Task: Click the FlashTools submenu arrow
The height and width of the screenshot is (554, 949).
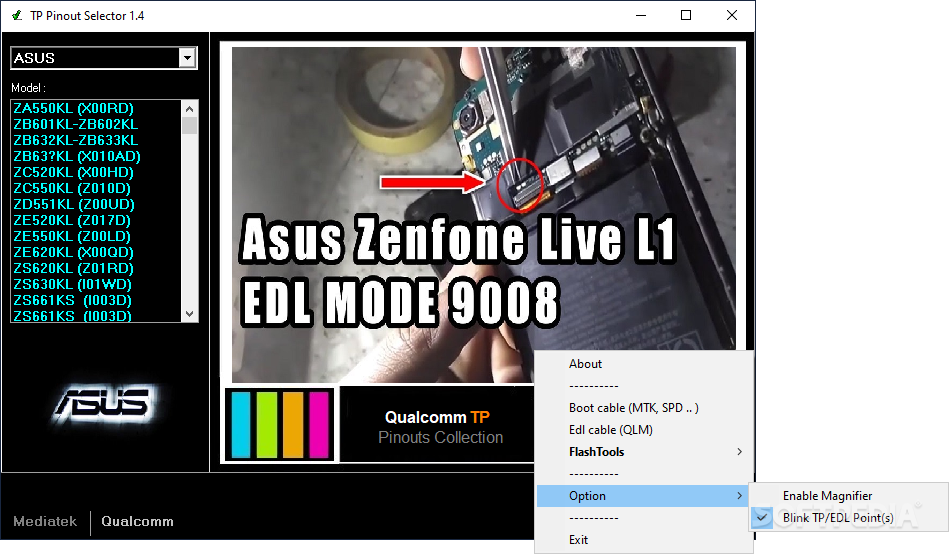Action: click(x=740, y=452)
